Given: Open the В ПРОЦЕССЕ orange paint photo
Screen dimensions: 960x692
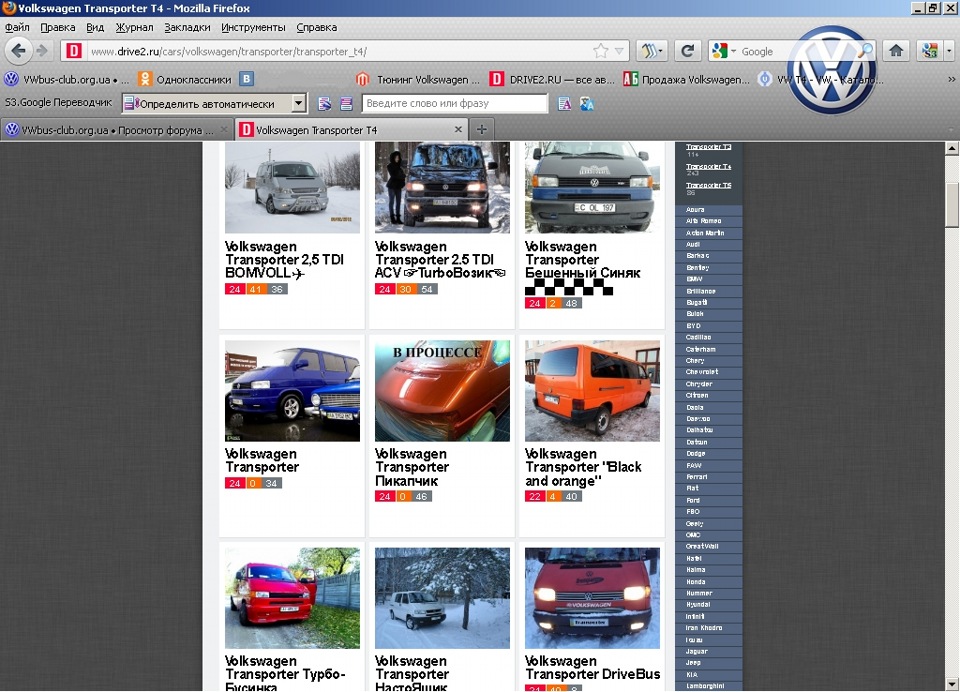Looking at the screenshot, I should click(x=442, y=391).
